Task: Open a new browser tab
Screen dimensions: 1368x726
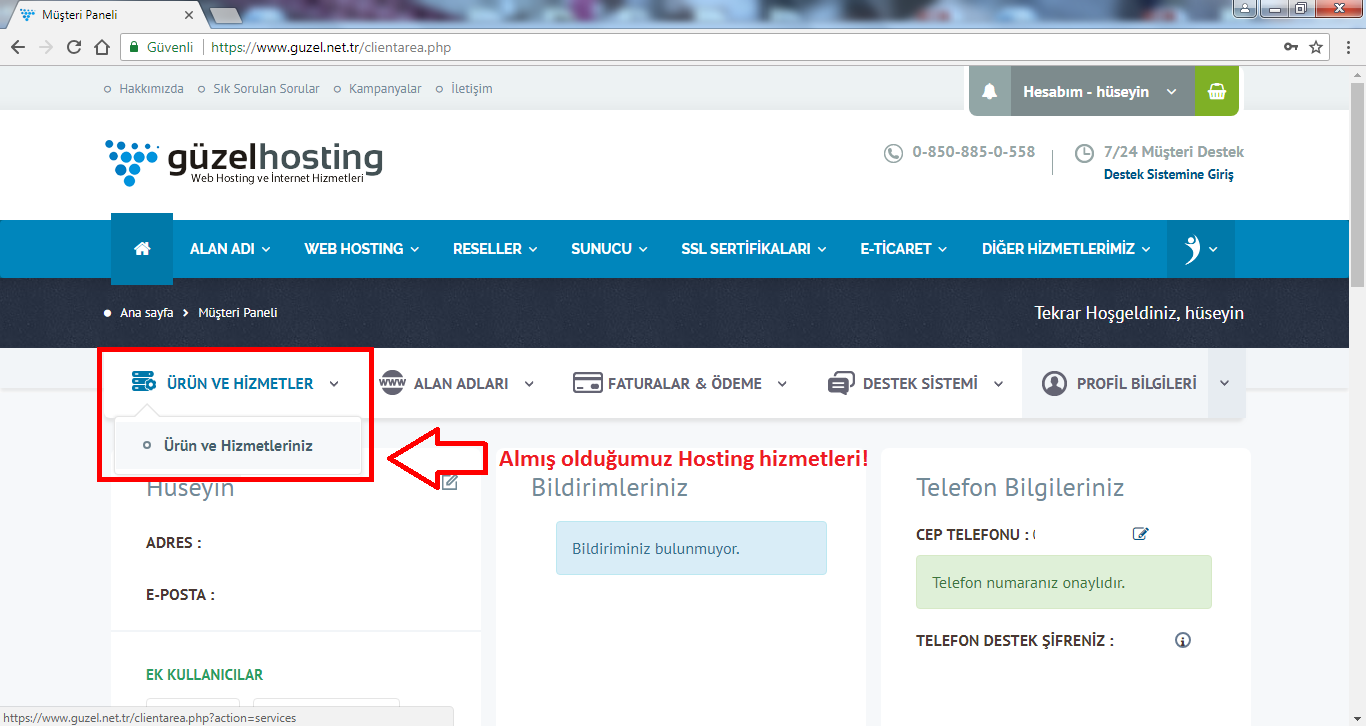Action: pyautogui.click(x=224, y=16)
